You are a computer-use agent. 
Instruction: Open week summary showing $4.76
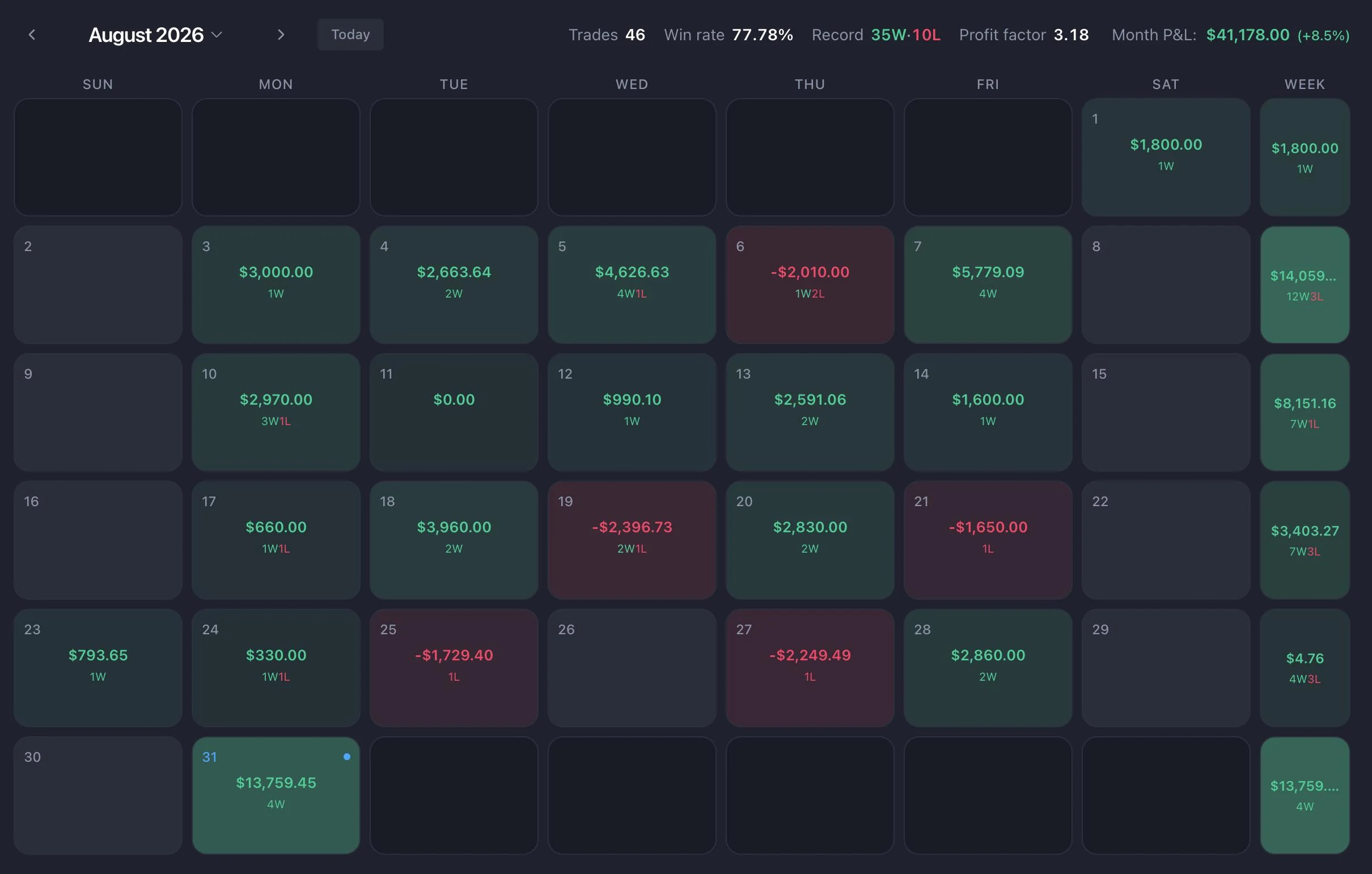point(1305,668)
